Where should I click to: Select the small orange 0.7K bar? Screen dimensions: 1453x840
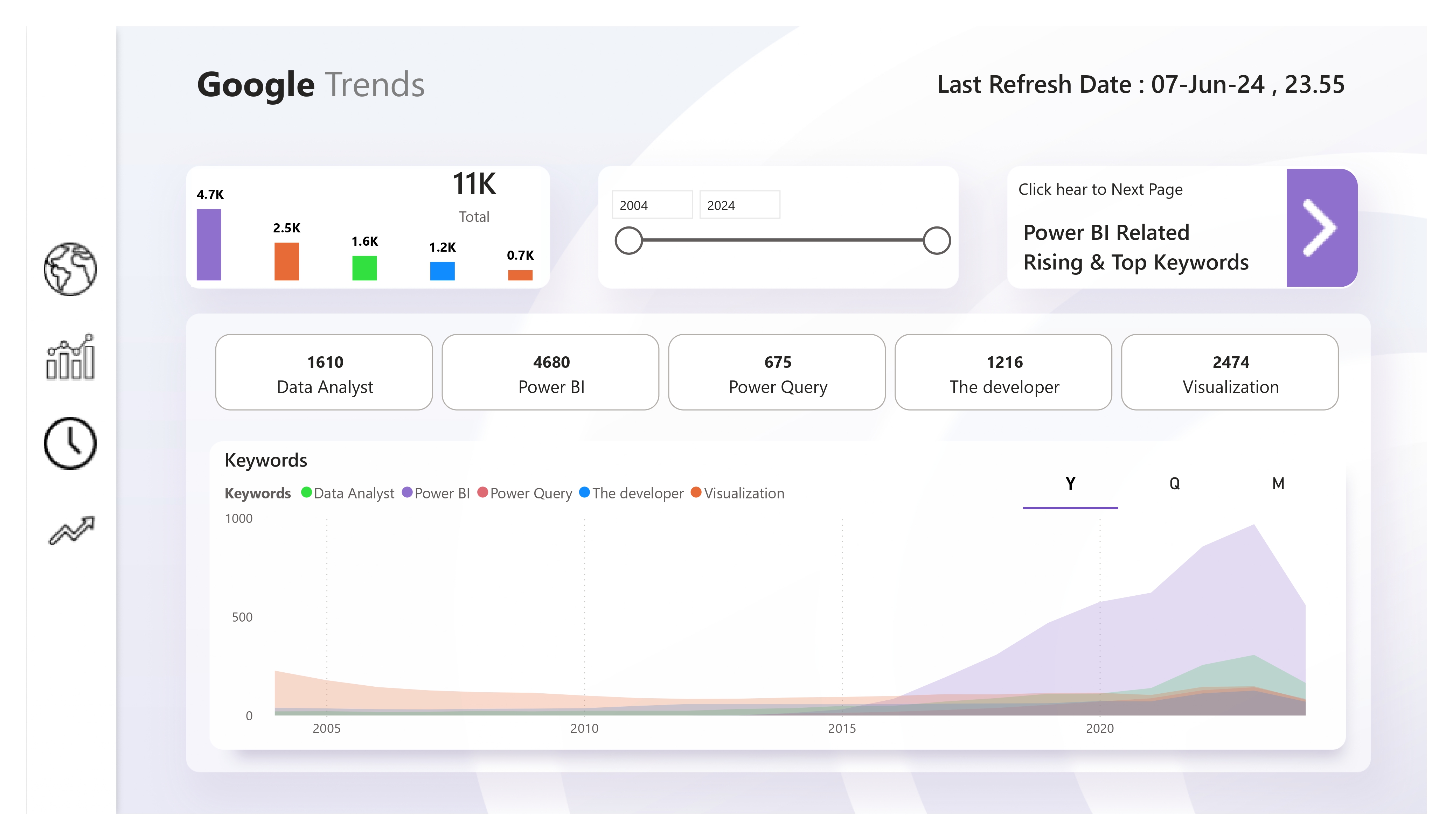pos(520,275)
